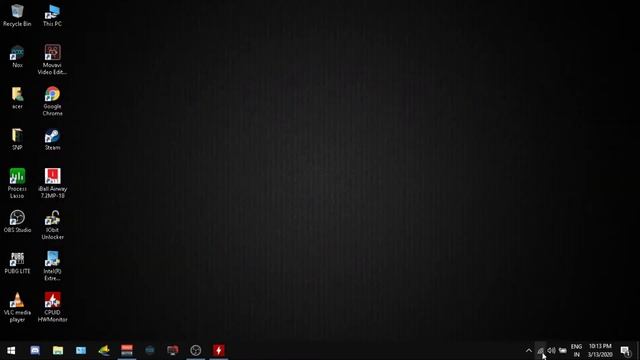This screenshot has height=360, width=640.
Task: Select the Process Lasso desktop icon
Action: pos(17,184)
